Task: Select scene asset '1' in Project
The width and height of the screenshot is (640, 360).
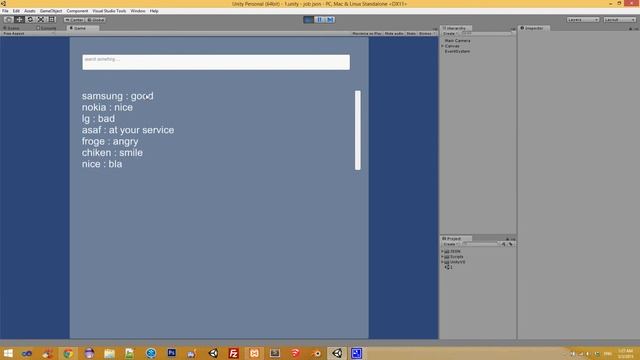Action: [x=449, y=267]
